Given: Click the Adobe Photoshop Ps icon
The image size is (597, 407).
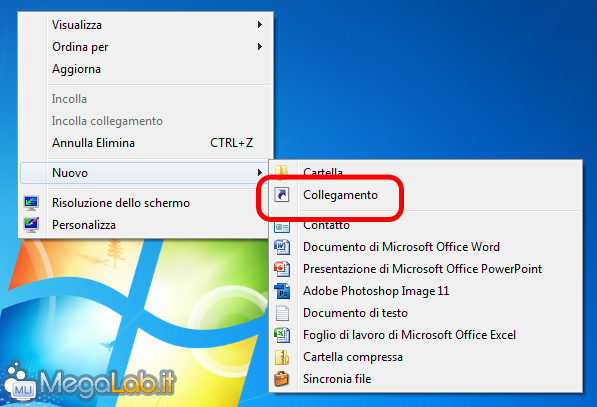Looking at the screenshot, I should [x=282, y=291].
